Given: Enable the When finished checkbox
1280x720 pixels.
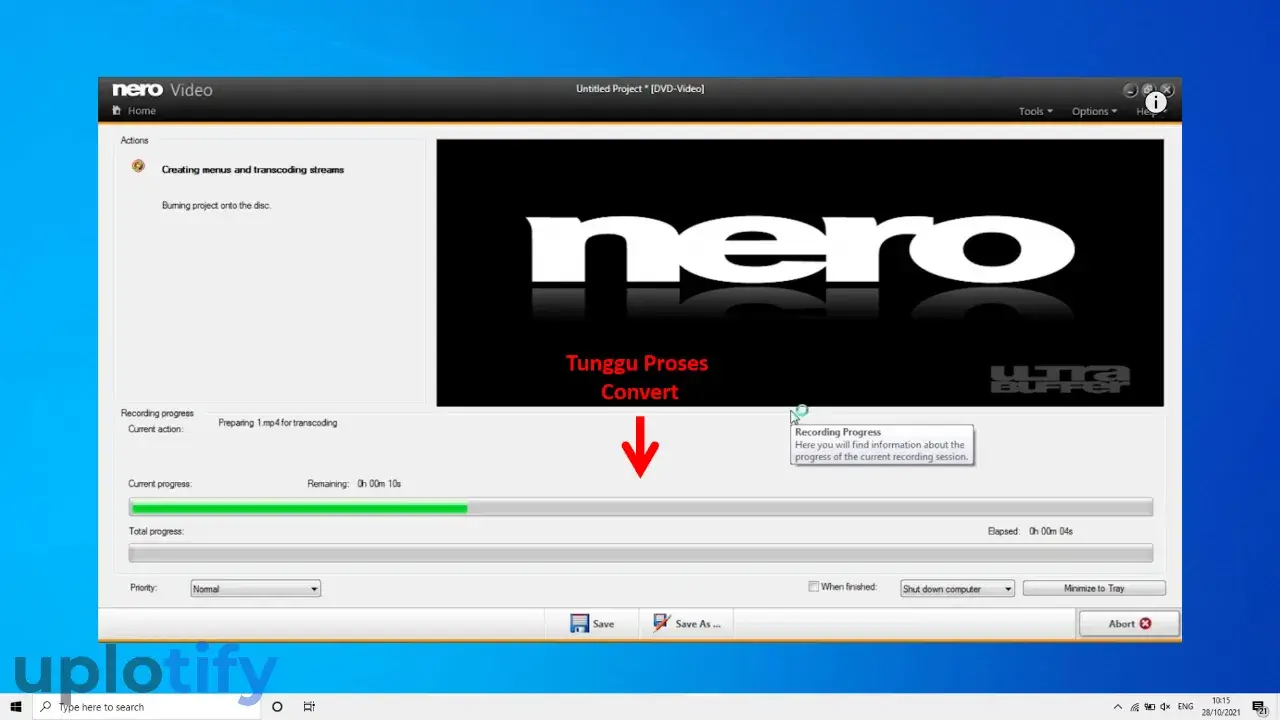Looking at the screenshot, I should pos(813,587).
